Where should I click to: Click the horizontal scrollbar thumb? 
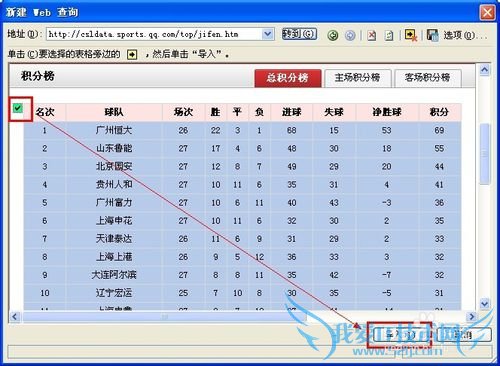click(165, 316)
